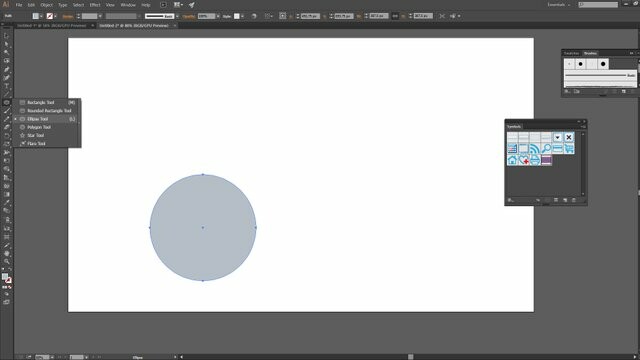Open the Edit menu
This screenshot has height=360, width=640.
[x=31, y=5]
